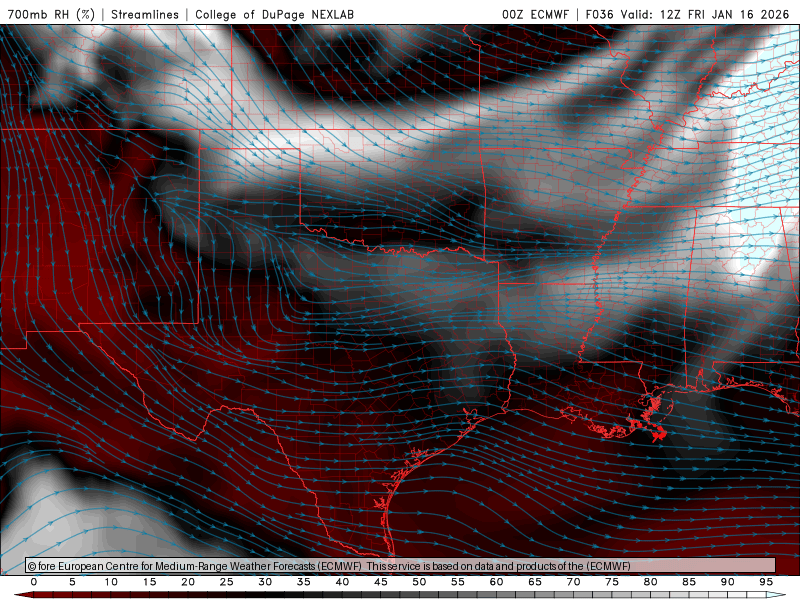Click the "Streamlines" label in the header
800x600 pixels.
[x=145, y=14]
